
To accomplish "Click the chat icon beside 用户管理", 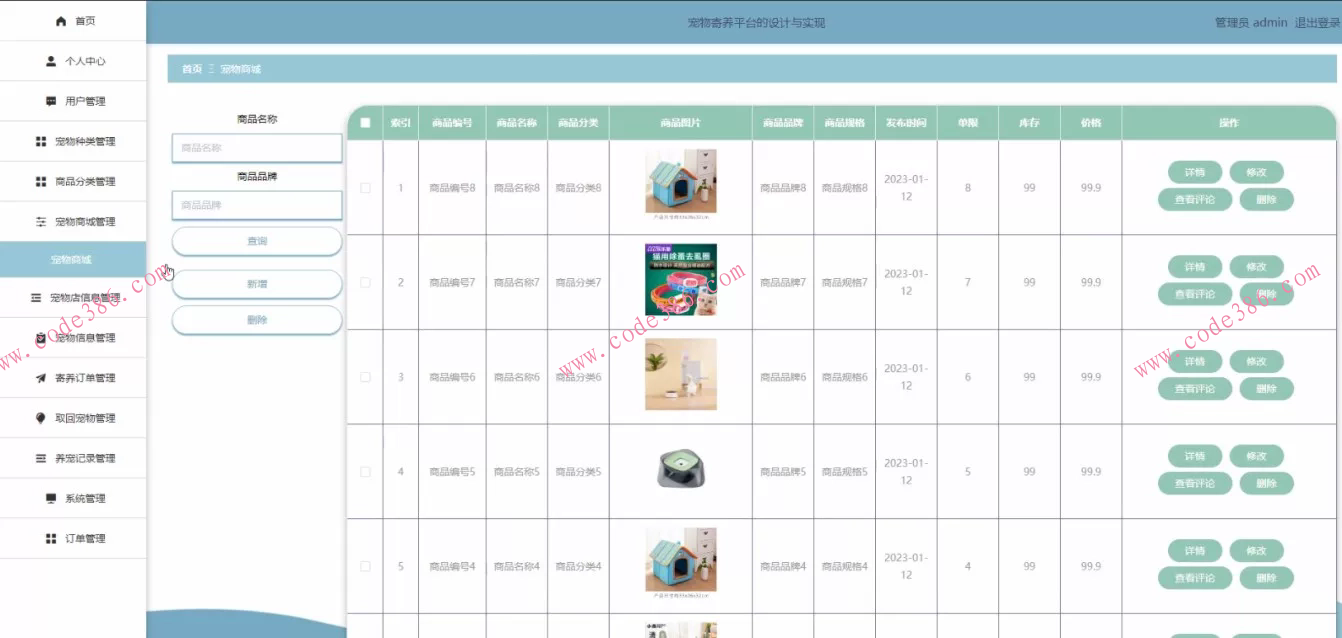I will [x=51, y=101].
